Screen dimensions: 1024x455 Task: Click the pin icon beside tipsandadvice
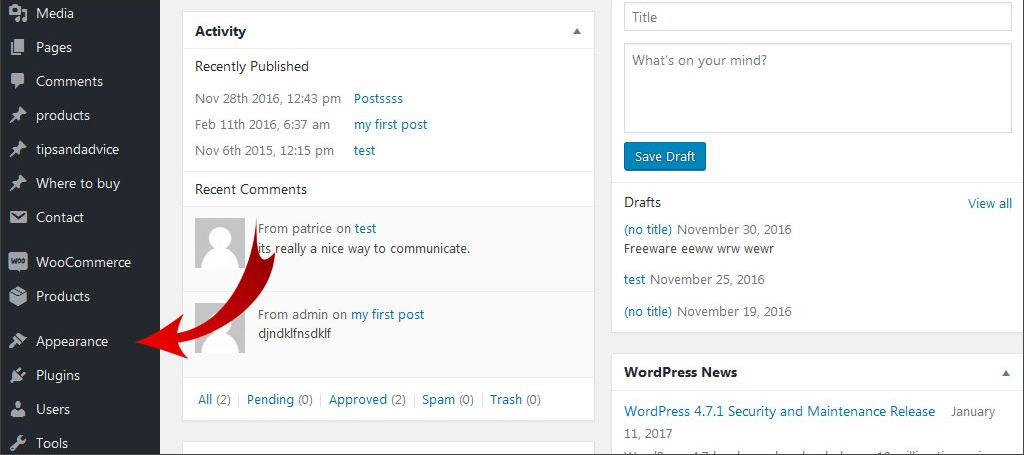point(17,149)
